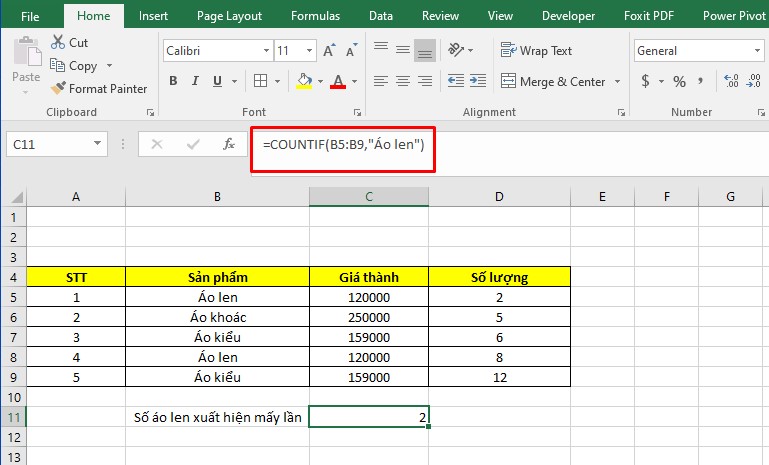Click the Paste clipboard icon

26,51
